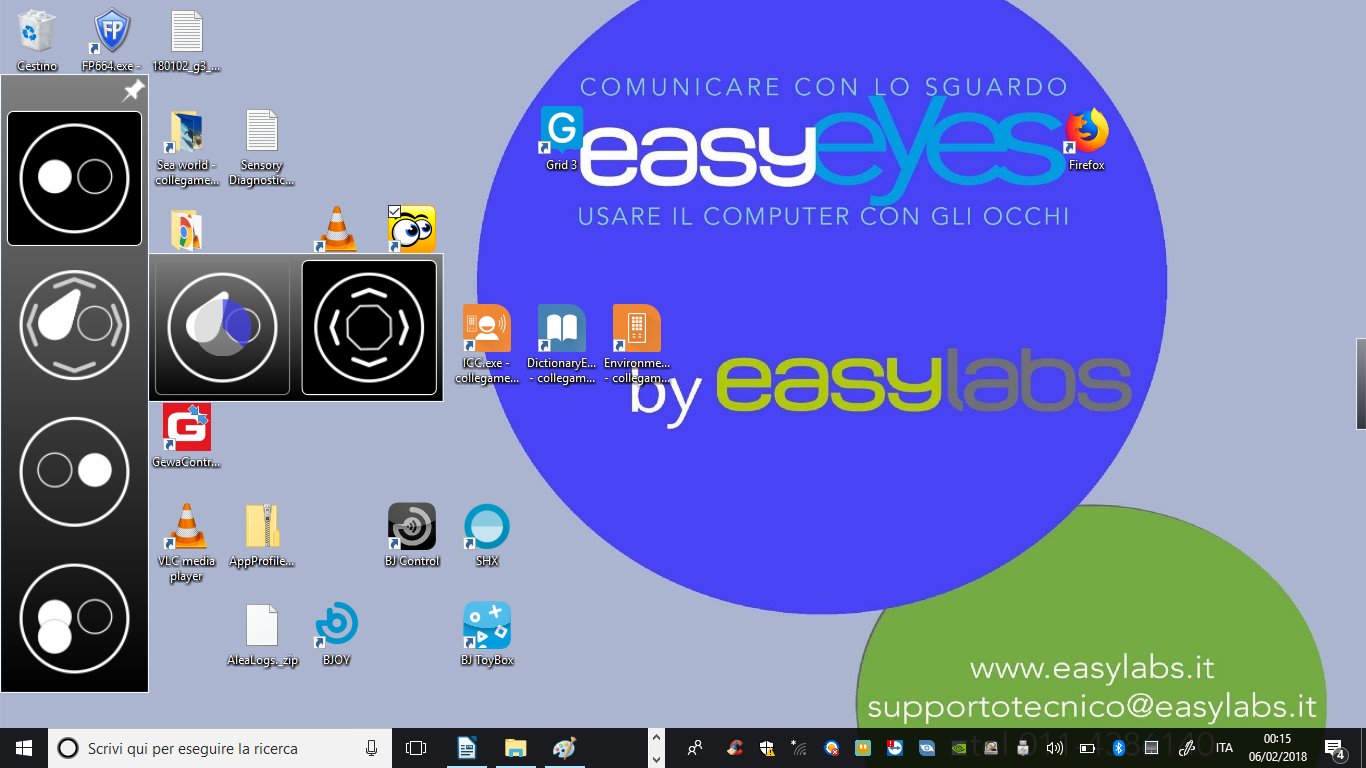1366x768 pixels.
Task: Activate the Cortana microphone
Action: pos(372,748)
